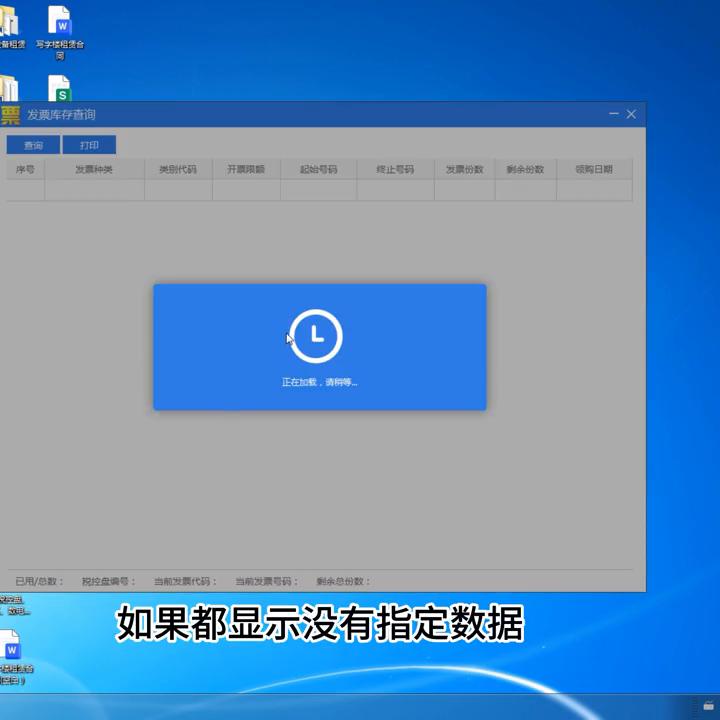Minimize the 发票库存查询 window

614,114
